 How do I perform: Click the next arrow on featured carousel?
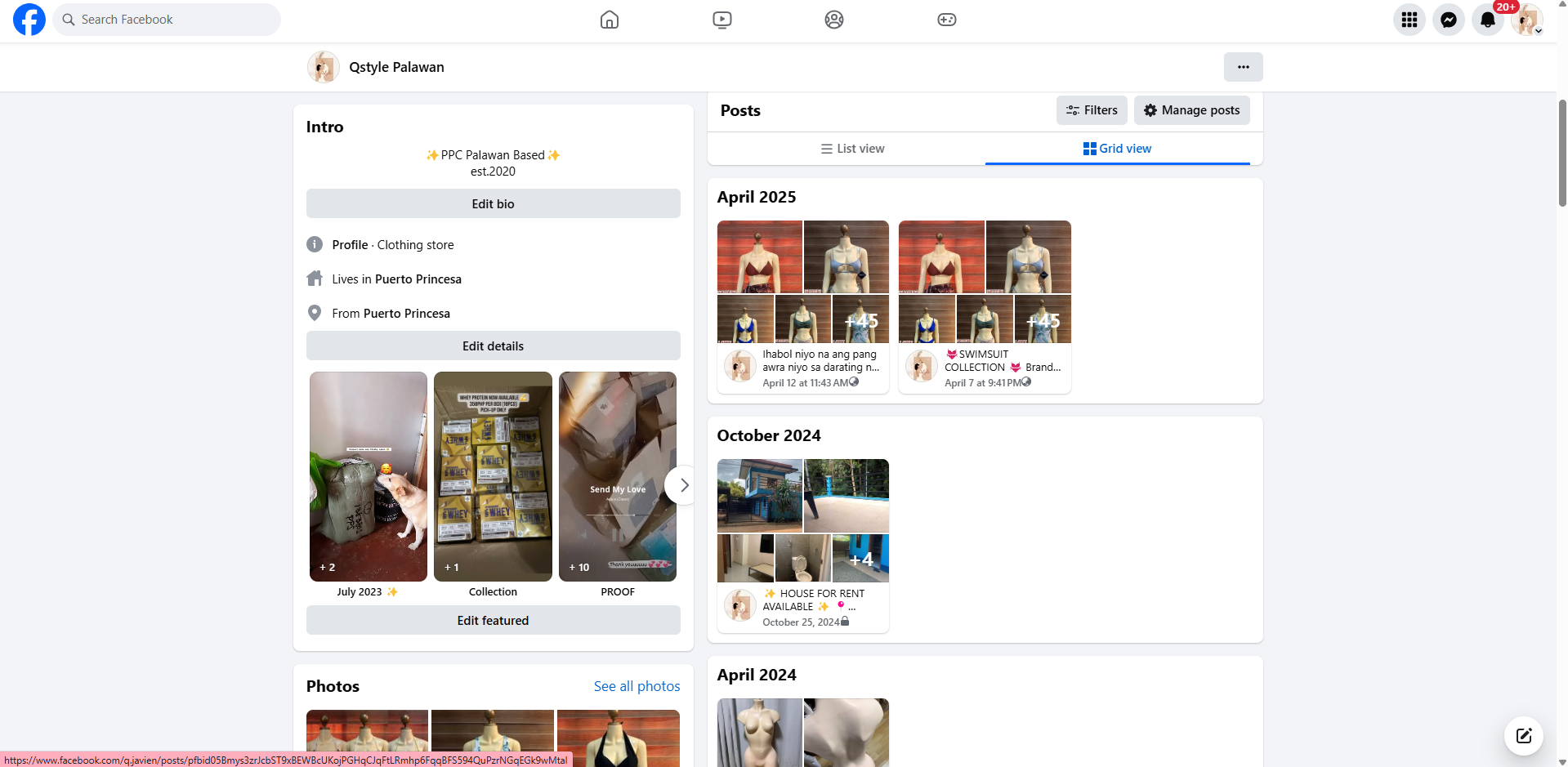click(684, 485)
